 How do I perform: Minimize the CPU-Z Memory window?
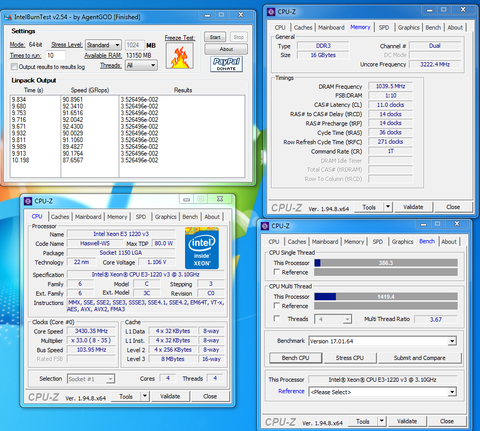tap(429, 10)
